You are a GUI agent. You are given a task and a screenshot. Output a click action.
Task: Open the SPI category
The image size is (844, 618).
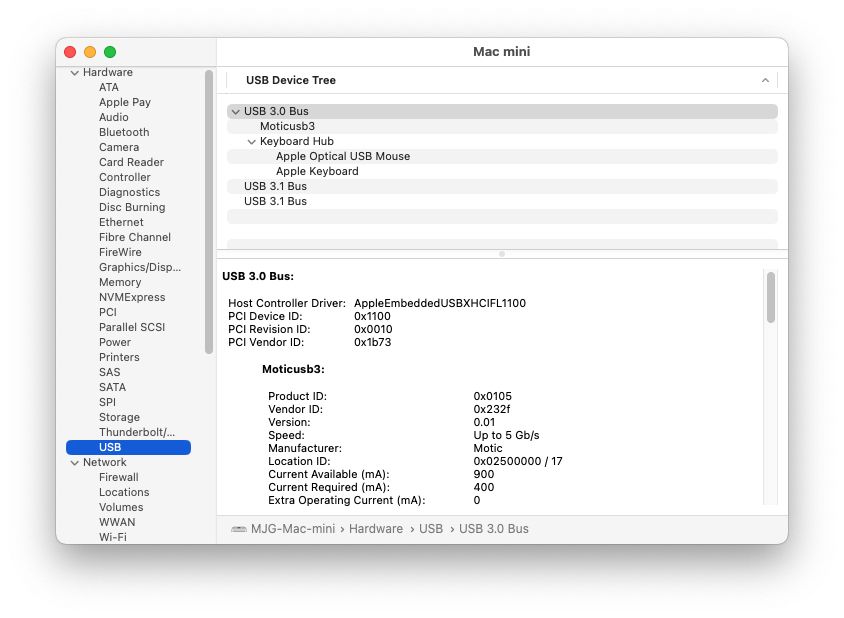point(108,403)
